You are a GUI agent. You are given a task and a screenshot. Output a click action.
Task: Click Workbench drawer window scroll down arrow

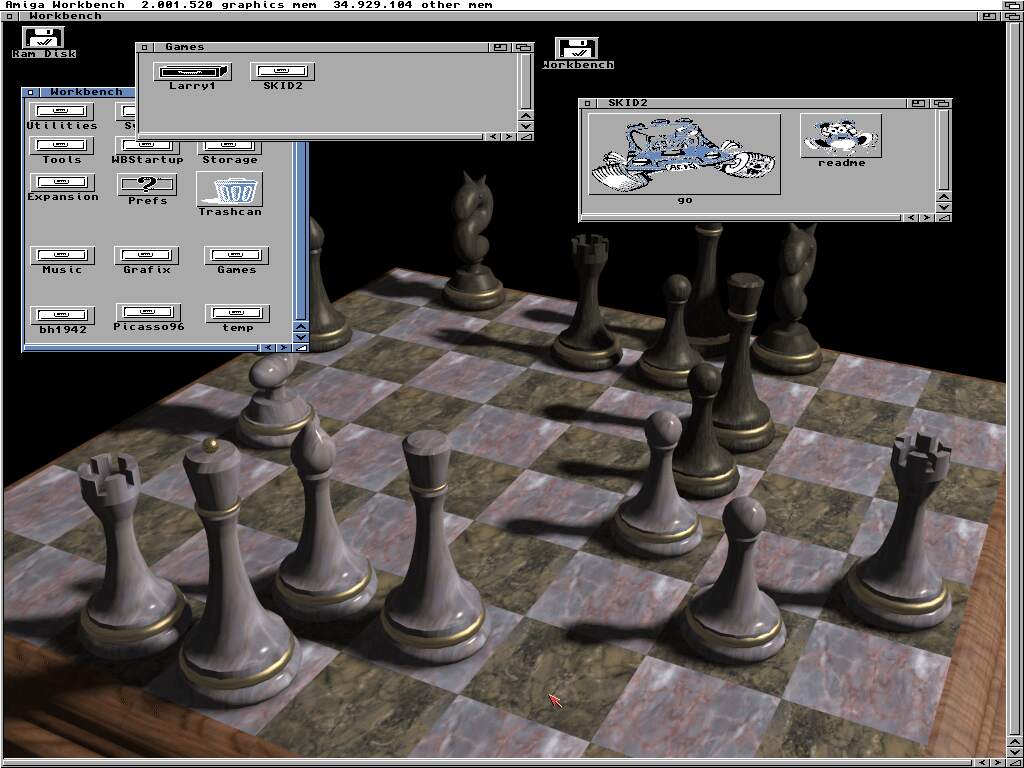[300, 337]
